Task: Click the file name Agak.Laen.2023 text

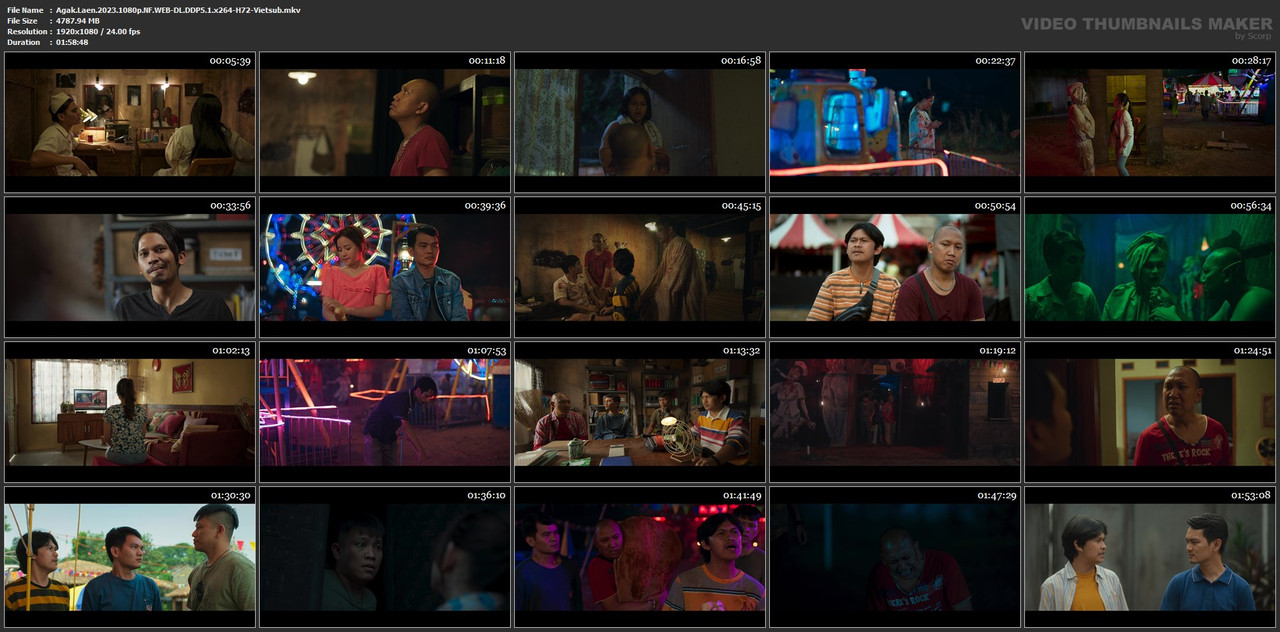Action: pos(178,10)
